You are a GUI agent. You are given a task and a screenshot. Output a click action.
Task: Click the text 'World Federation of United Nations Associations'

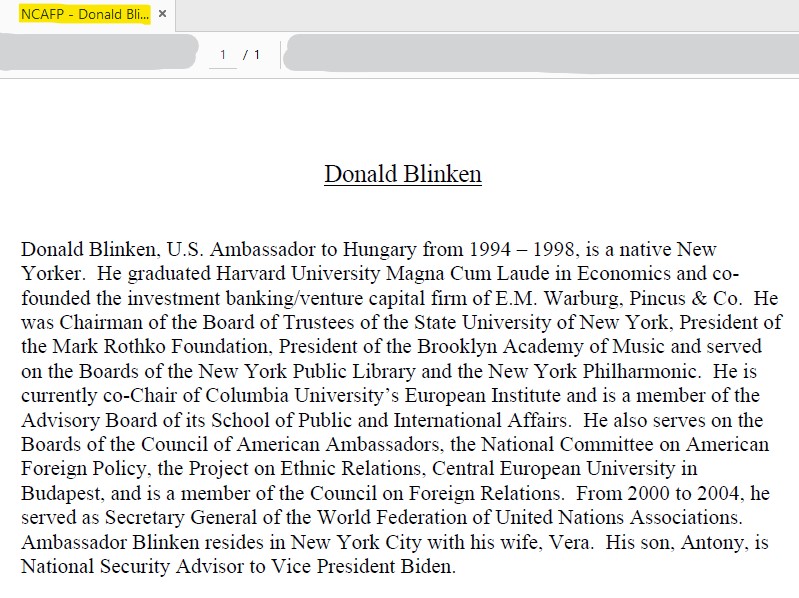point(528,518)
